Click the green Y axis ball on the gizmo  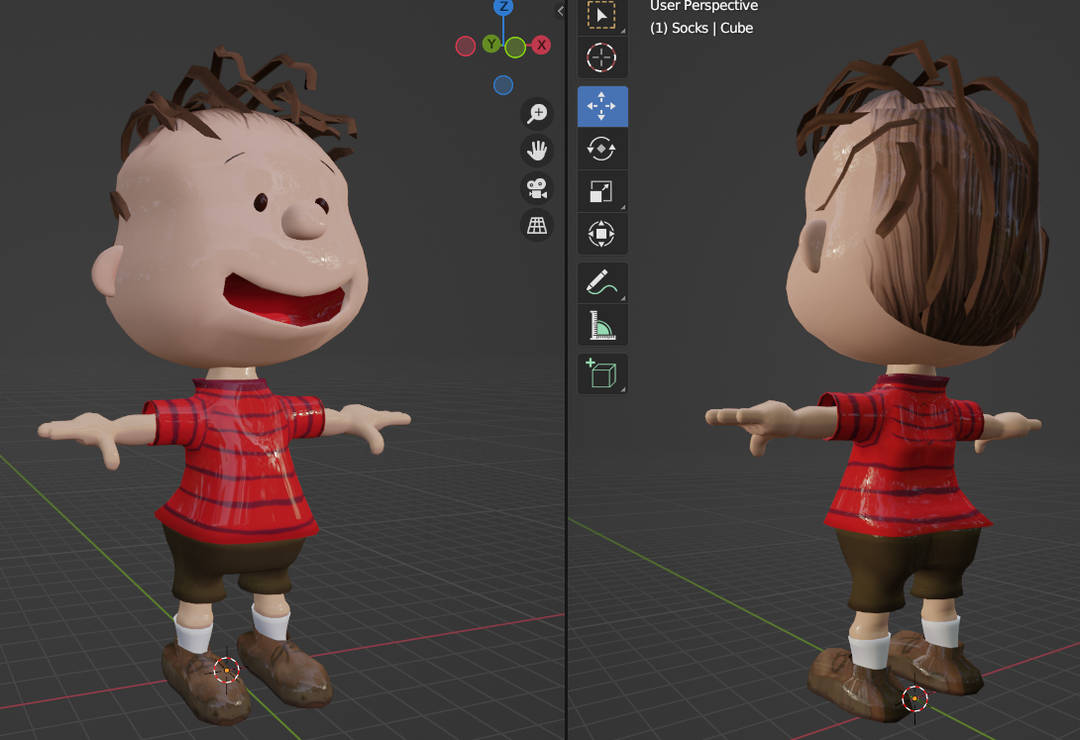click(x=490, y=45)
